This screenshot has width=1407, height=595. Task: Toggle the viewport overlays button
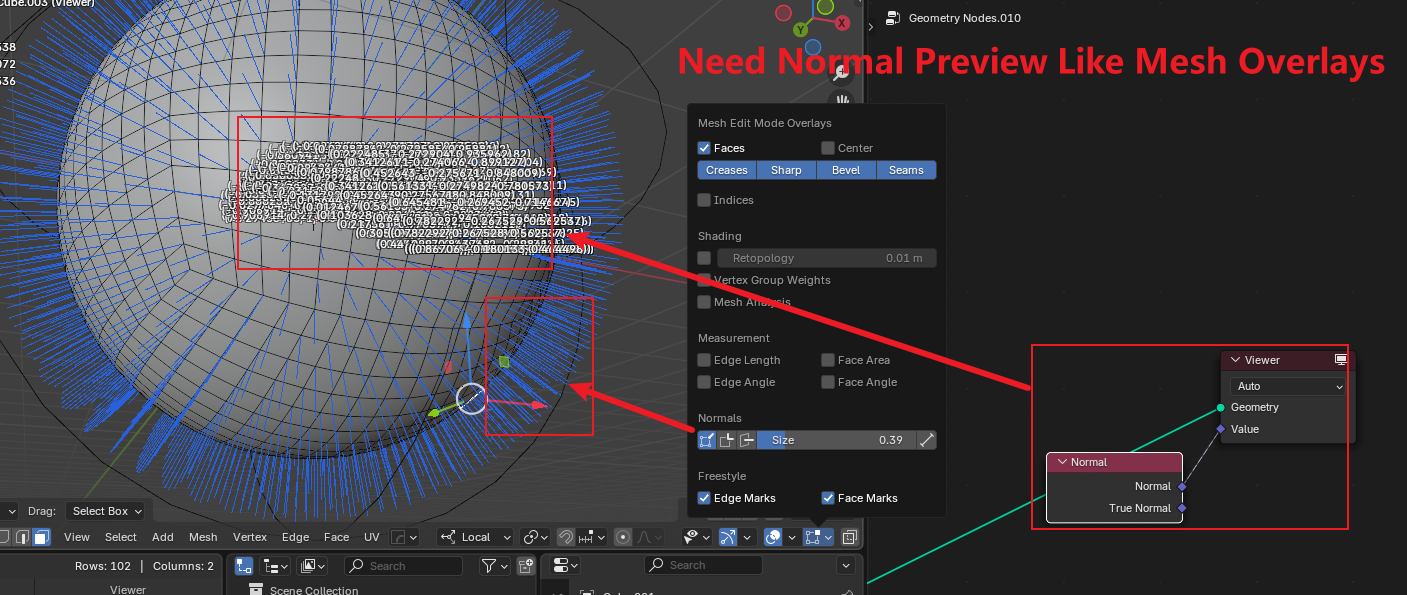(x=772, y=537)
